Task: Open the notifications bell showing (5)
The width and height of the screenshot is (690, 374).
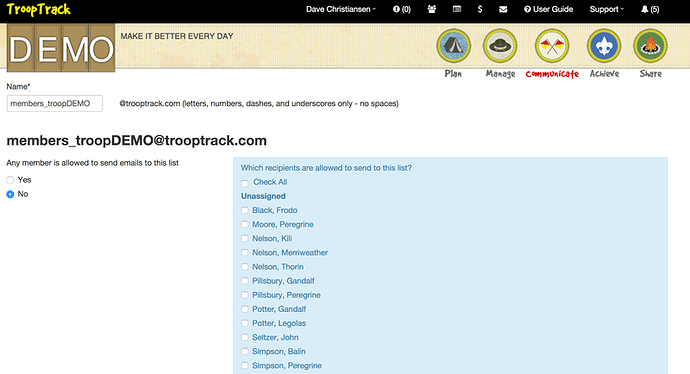Action: click(650, 9)
